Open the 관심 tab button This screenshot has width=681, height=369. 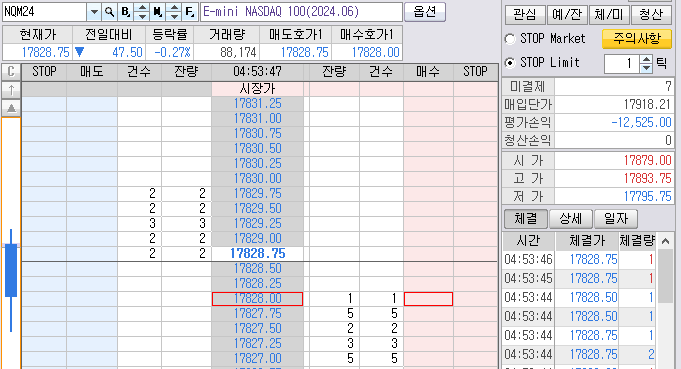click(x=524, y=15)
